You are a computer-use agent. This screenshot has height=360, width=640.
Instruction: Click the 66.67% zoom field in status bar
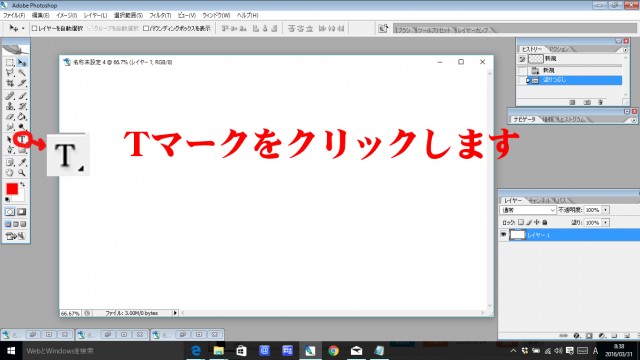point(70,313)
